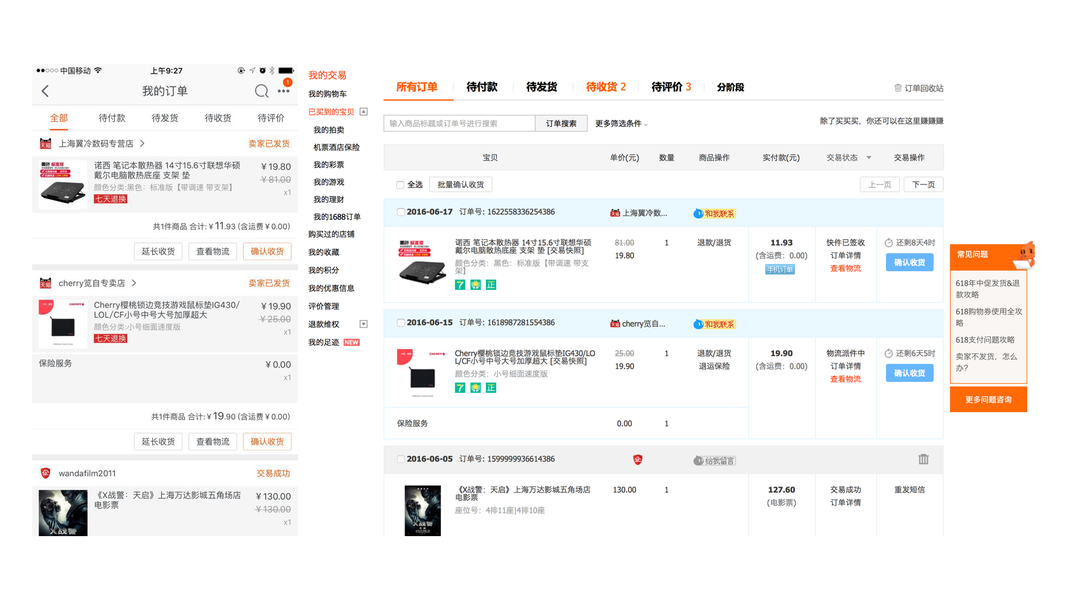Image resolution: width=1067 pixels, height=600 pixels.
Task: Tap the back arrow in mobile 我的订单 header
Action: tap(46, 90)
